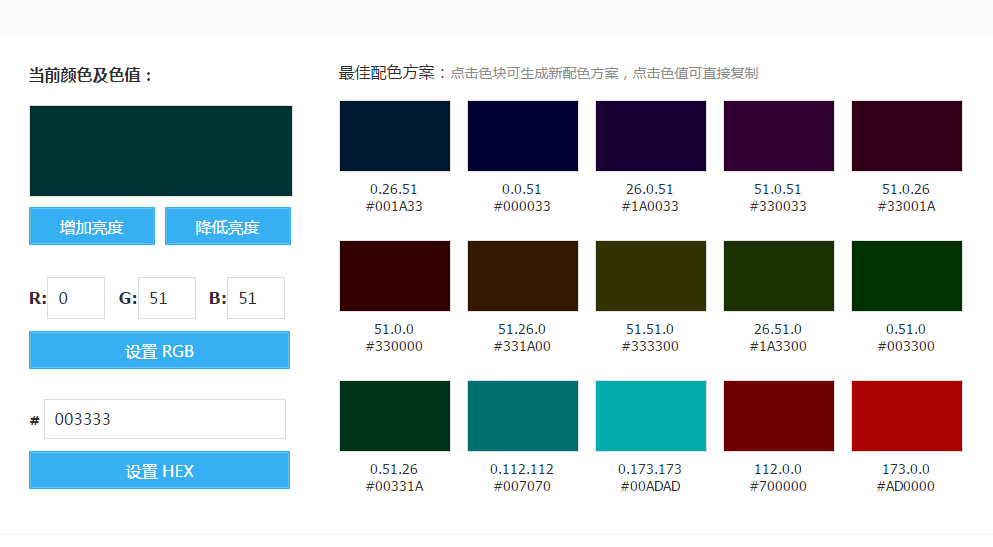993x547 pixels.
Task: Copy the #000033 hex value text
Action: pos(522,206)
